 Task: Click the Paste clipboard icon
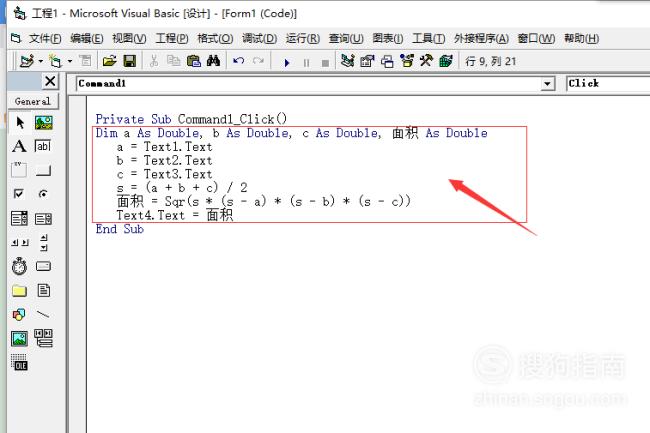click(194, 61)
